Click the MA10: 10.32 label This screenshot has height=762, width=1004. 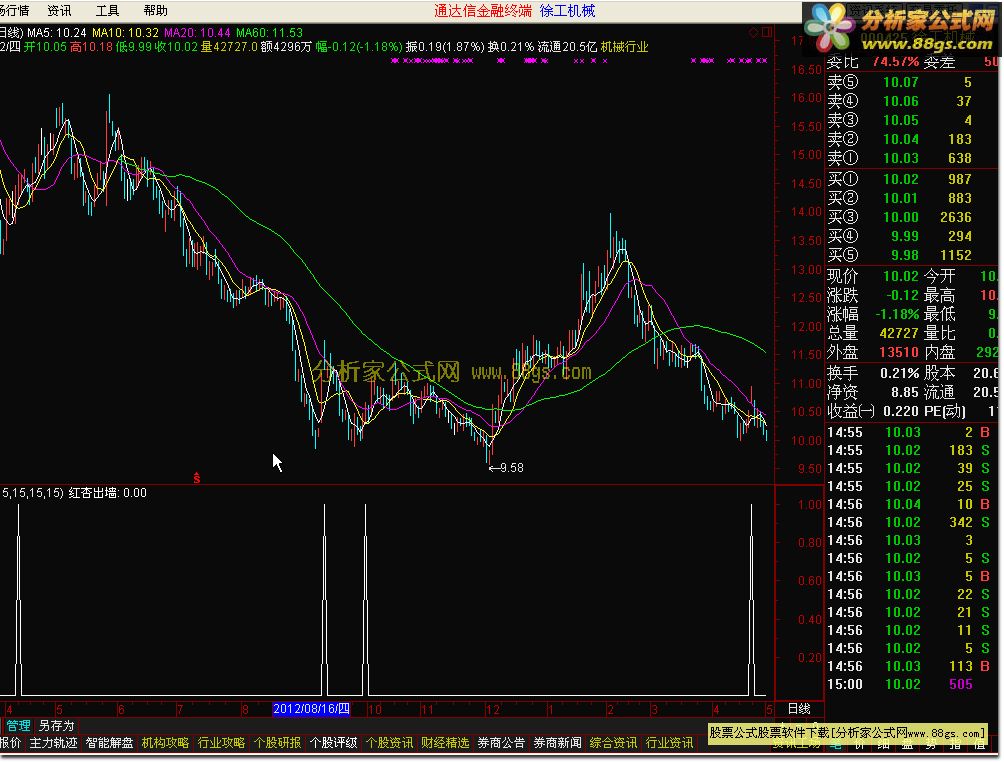pos(126,33)
